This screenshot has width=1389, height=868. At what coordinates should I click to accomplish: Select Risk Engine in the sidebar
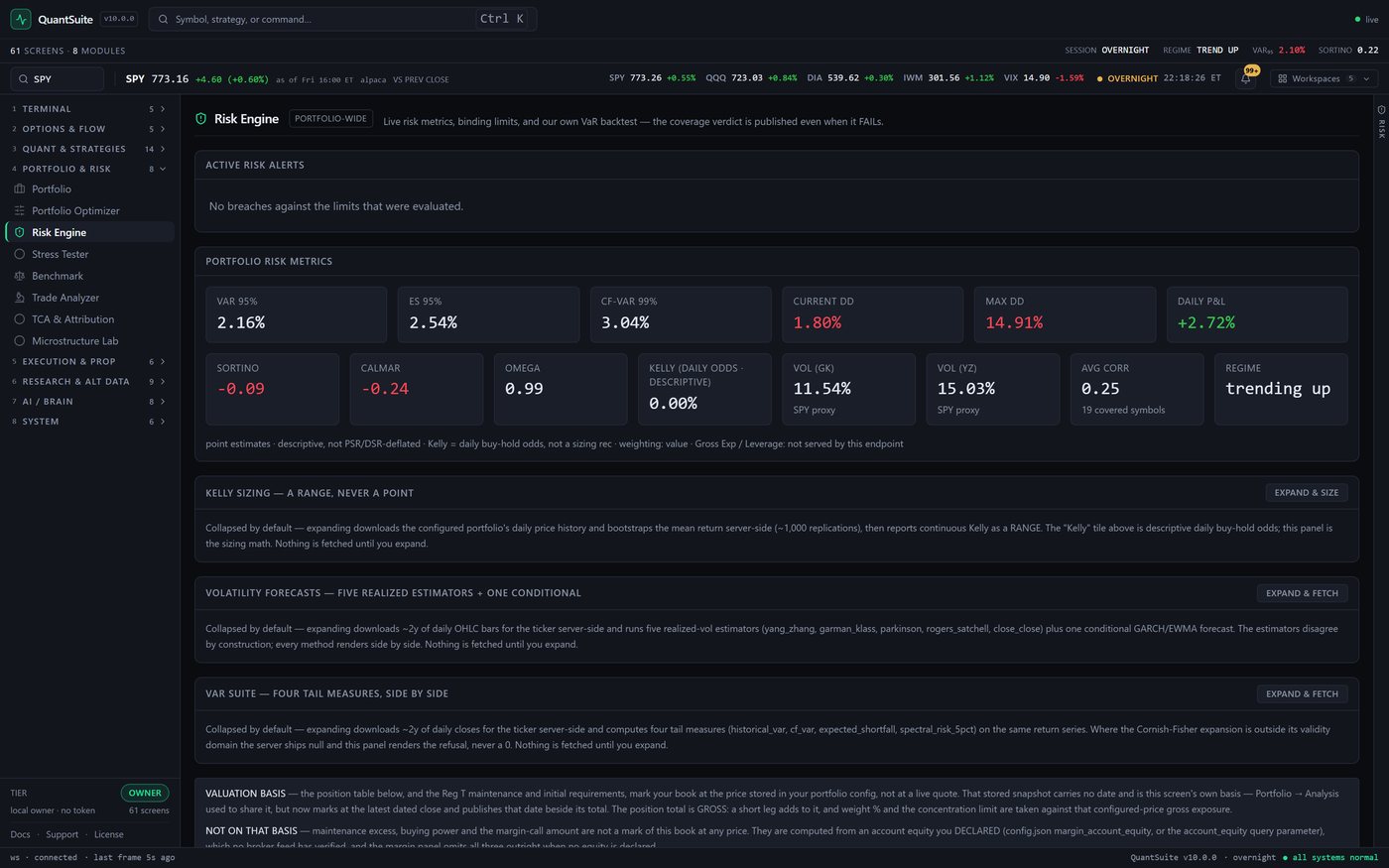[x=90, y=232]
